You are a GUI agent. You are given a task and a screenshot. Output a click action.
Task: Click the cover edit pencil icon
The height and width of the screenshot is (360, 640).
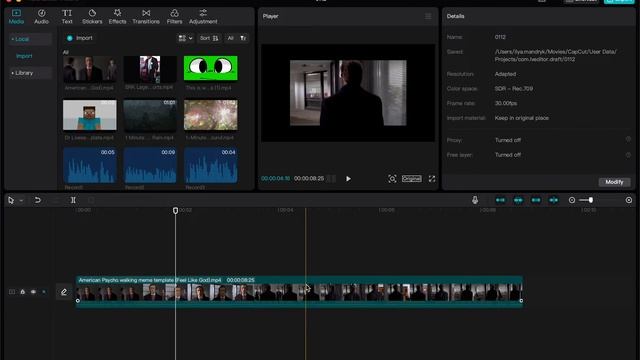[64, 292]
